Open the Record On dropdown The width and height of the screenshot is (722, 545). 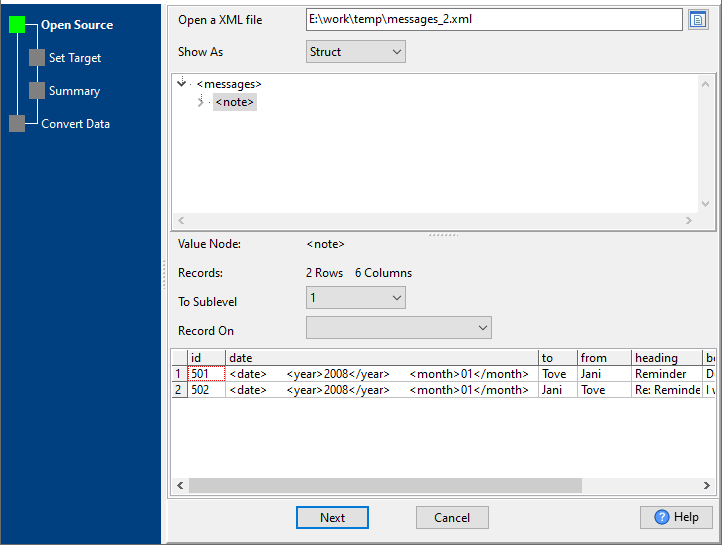pos(398,328)
